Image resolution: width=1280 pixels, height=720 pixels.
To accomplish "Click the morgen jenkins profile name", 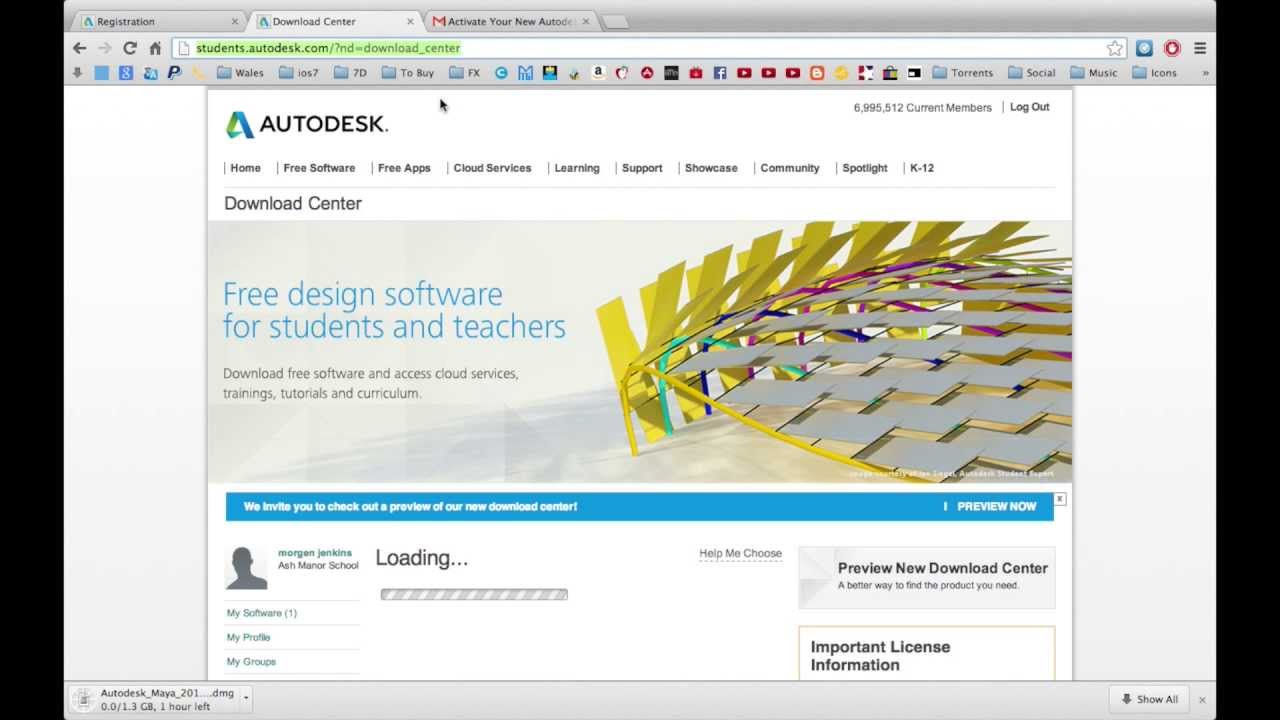I will click(x=315, y=553).
